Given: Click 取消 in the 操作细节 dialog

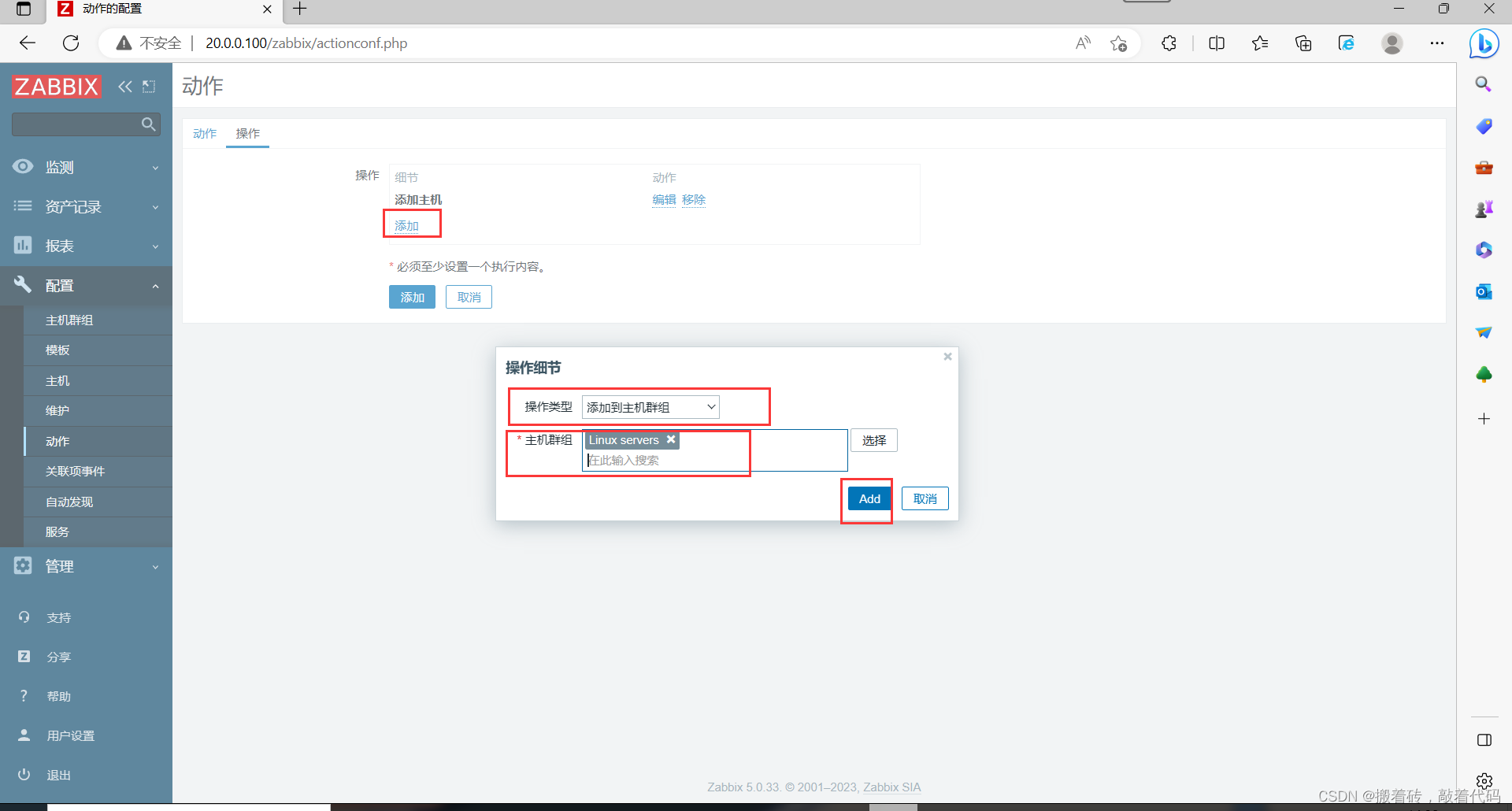Looking at the screenshot, I should [x=925, y=498].
